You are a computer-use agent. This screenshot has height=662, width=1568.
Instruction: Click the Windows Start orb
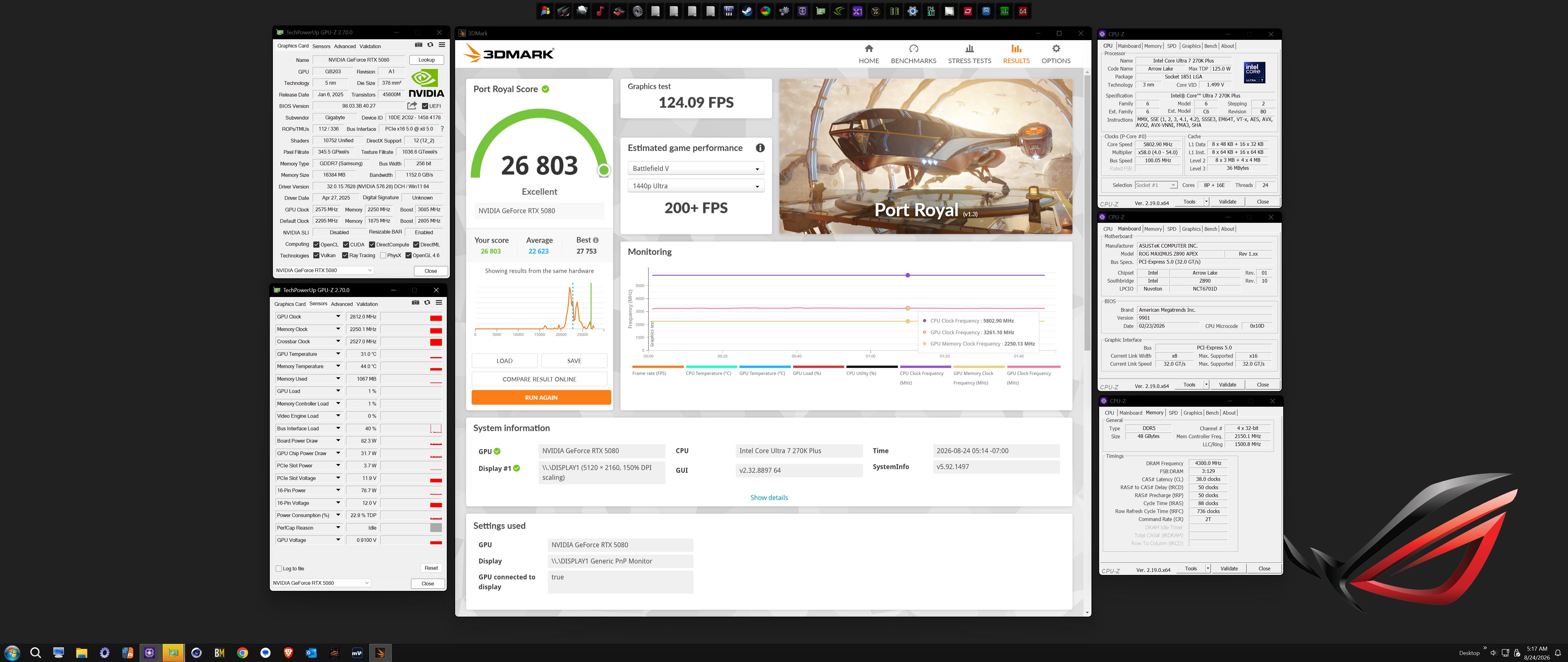[x=12, y=653]
